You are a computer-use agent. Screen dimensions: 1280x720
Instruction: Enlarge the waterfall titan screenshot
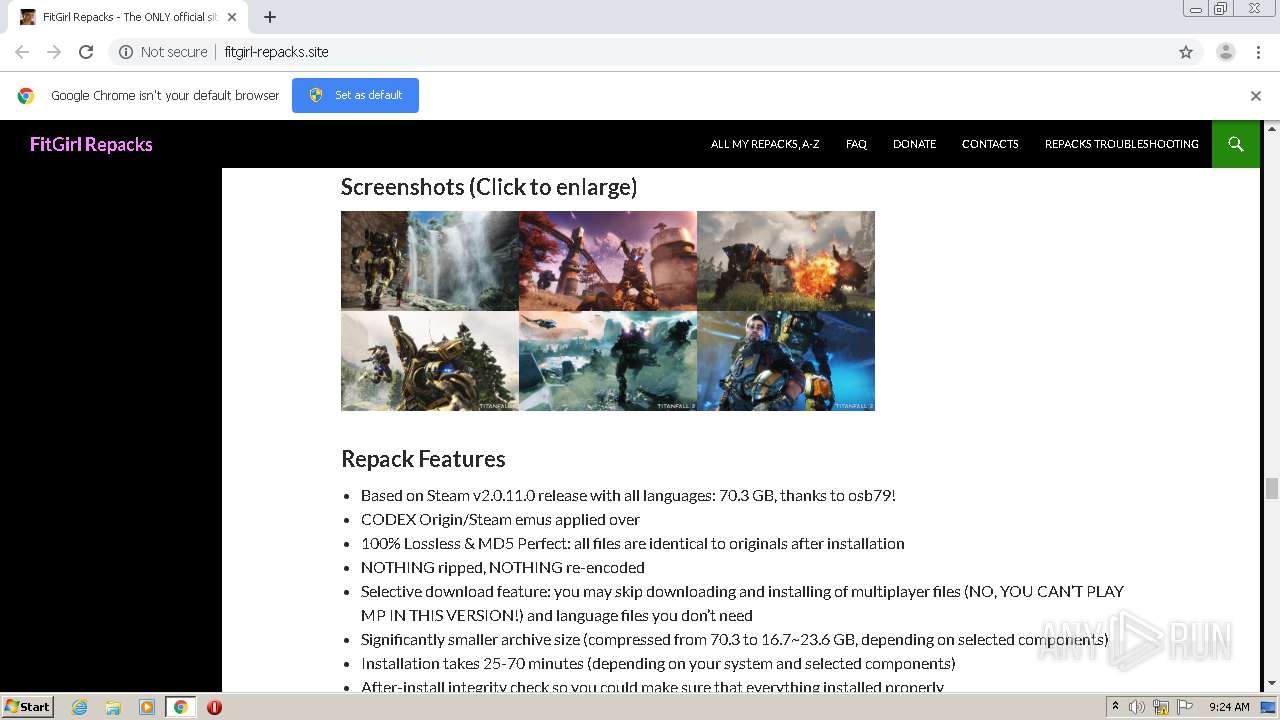click(430, 261)
